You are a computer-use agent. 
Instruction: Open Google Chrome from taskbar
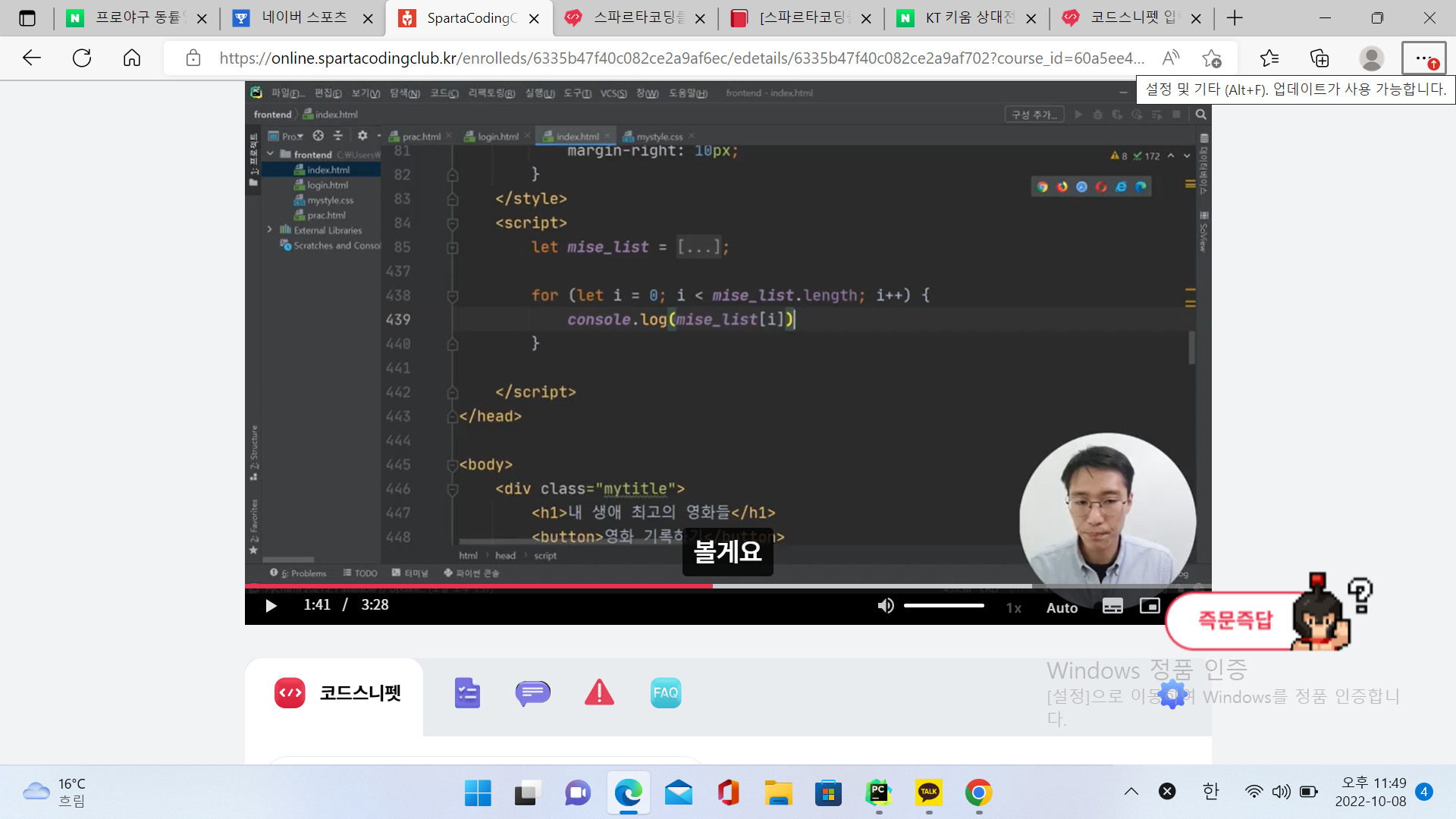978,792
